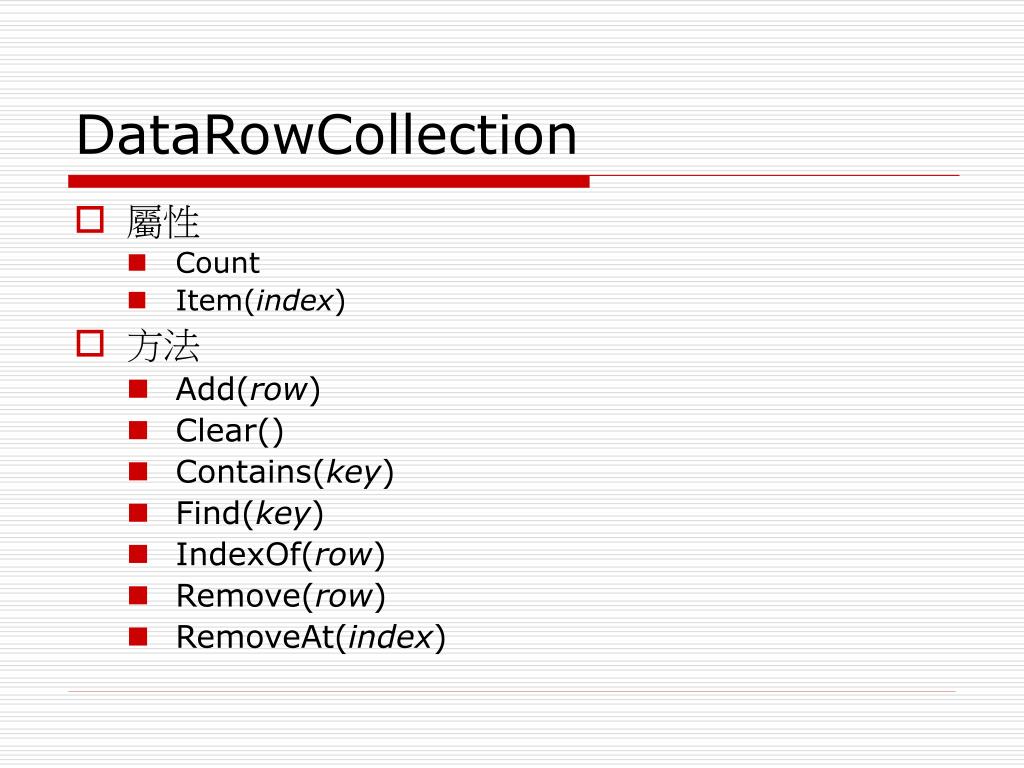Click the Find(key) method text
The image size is (1024, 768).
250,514
